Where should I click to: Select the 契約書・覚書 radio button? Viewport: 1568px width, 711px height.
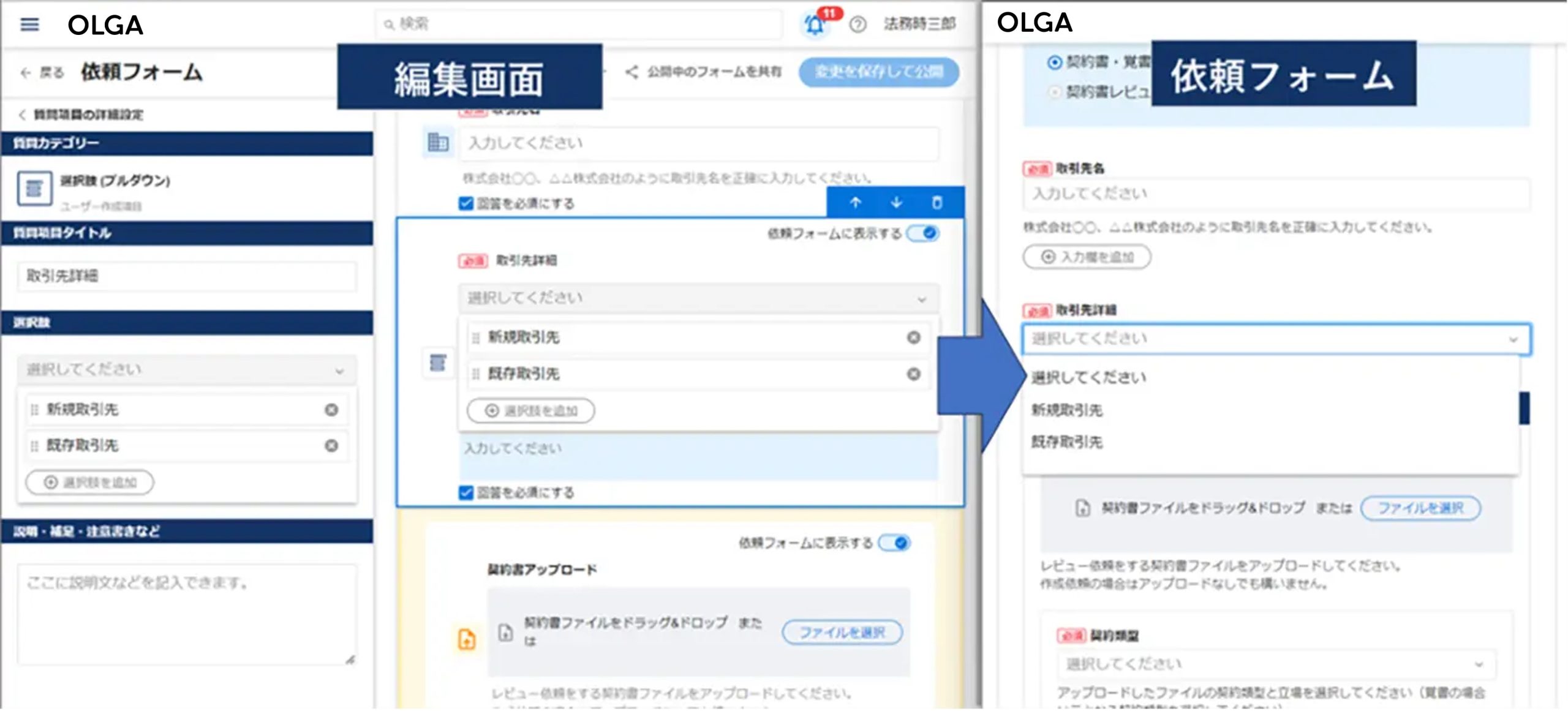tap(1054, 62)
